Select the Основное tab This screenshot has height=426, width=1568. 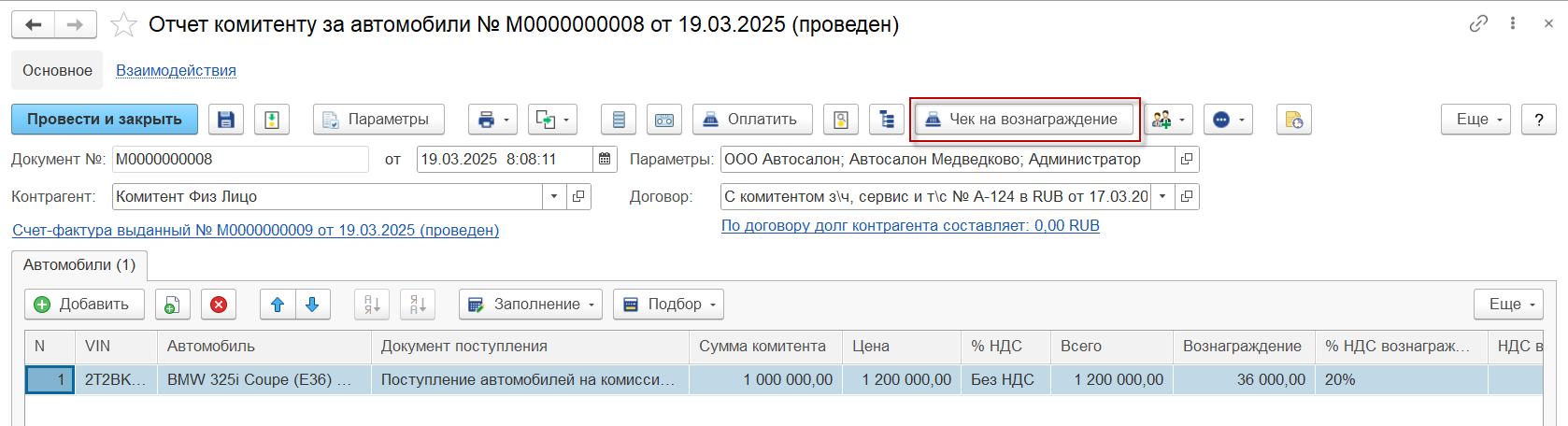[x=57, y=70]
